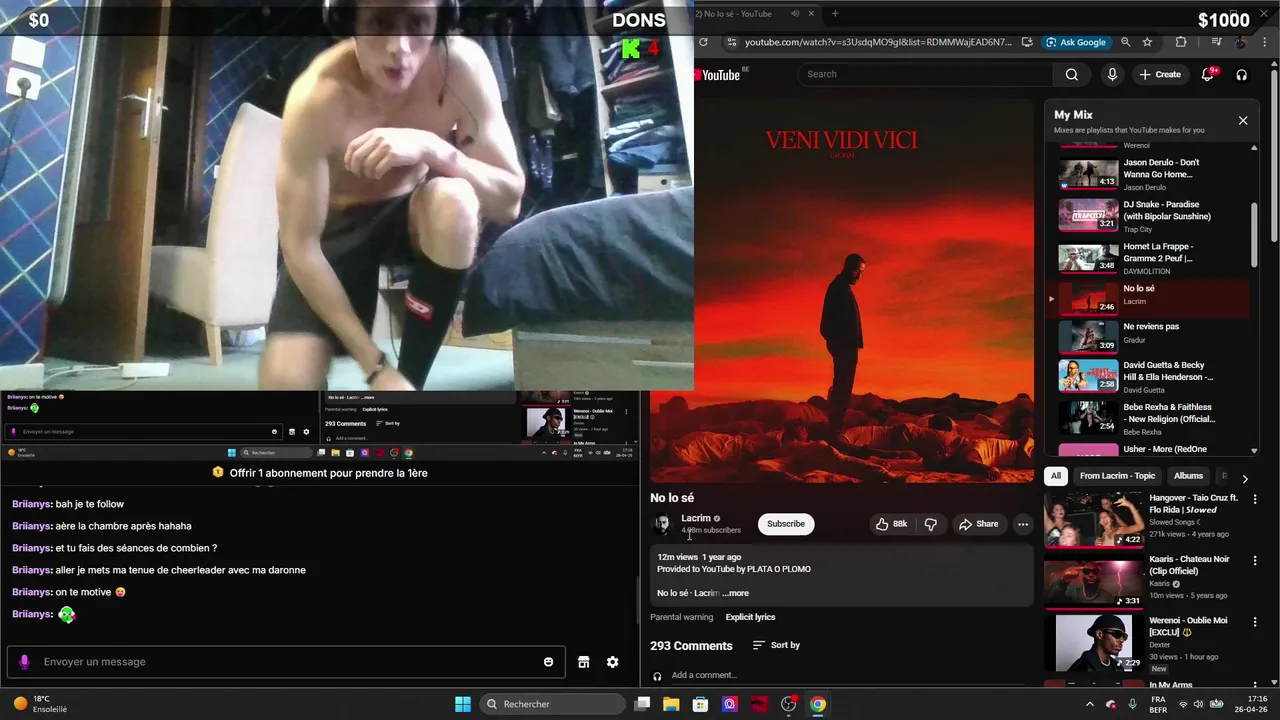1280x720 pixels.
Task: Open options for Hangover - Taio Cruz video
Action: [1255, 501]
